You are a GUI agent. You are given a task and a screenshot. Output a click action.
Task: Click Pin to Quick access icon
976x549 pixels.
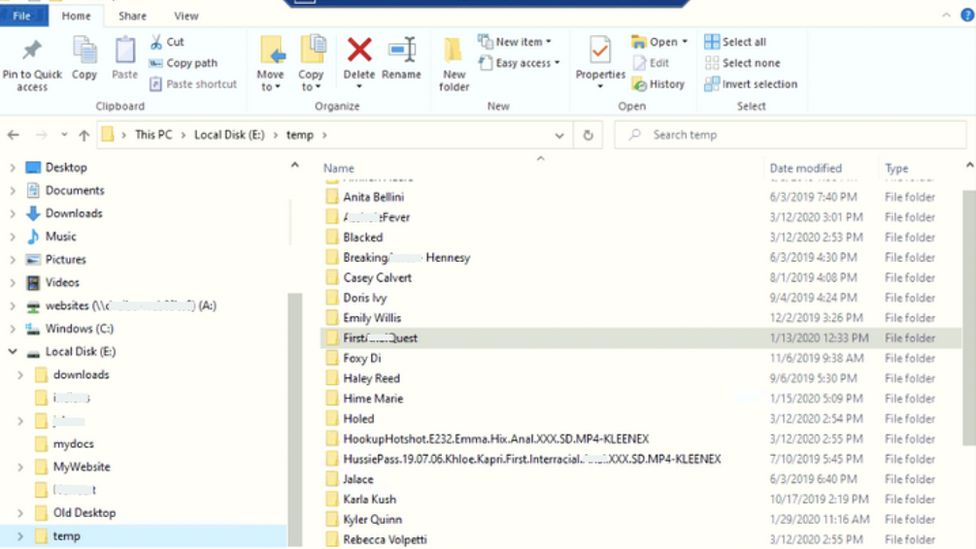(32, 50)
